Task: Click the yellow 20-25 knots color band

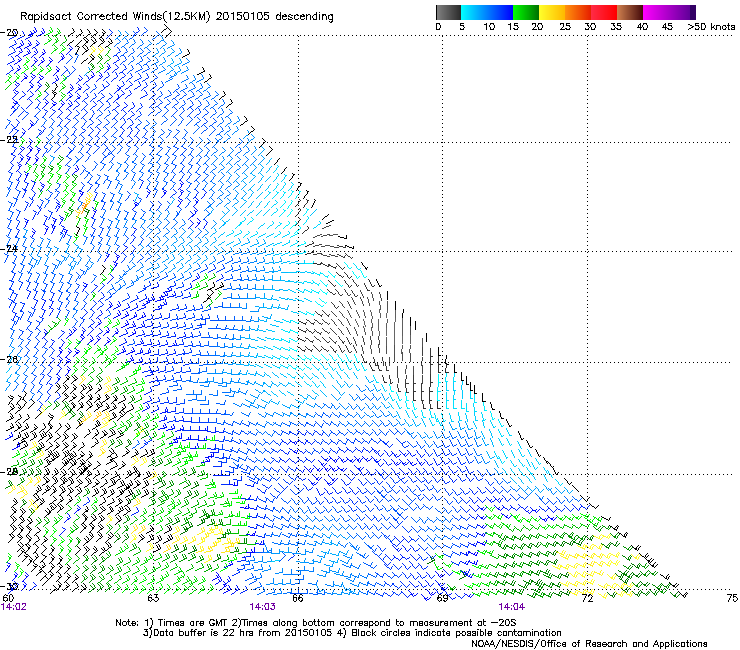Action: (x=552, y=12)
